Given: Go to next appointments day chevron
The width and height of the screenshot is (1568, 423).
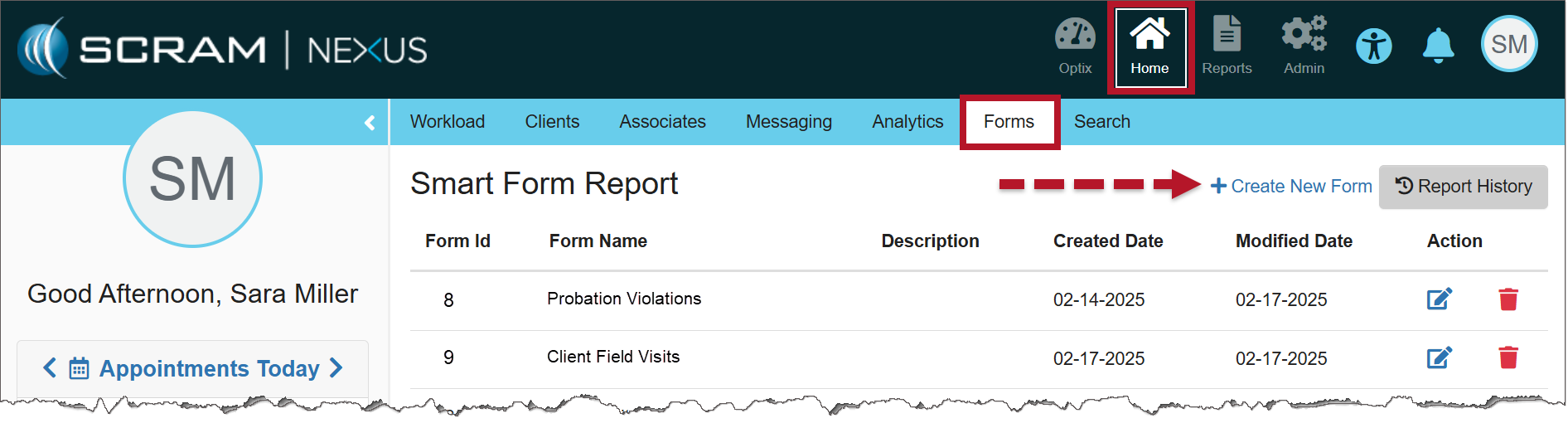Looking at the screenshot, I should [x=336, y=368].
